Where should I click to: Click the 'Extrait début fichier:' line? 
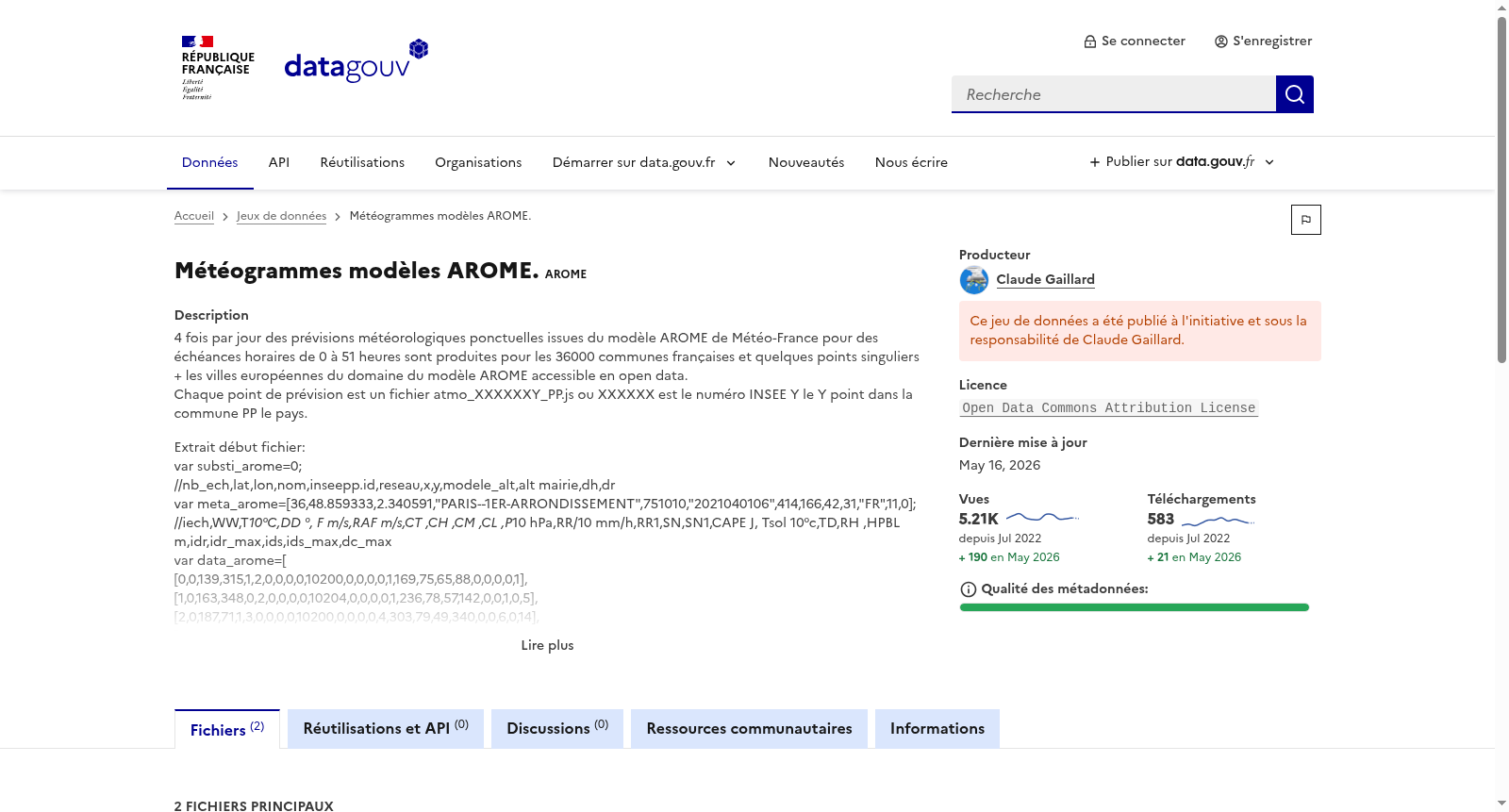[x=240, y=447]
